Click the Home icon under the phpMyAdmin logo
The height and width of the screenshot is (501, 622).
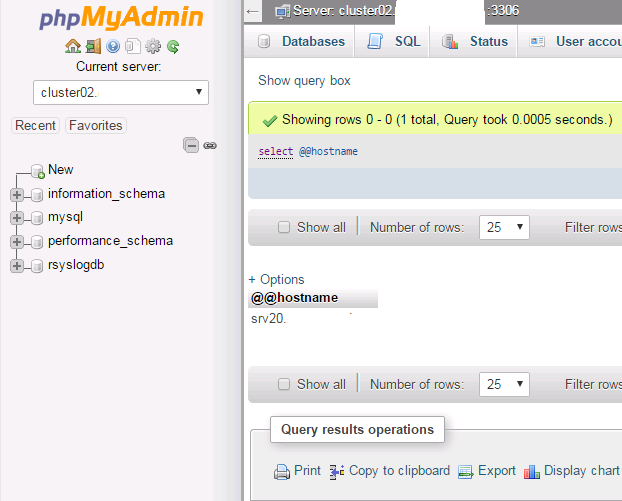pos(73,46)
